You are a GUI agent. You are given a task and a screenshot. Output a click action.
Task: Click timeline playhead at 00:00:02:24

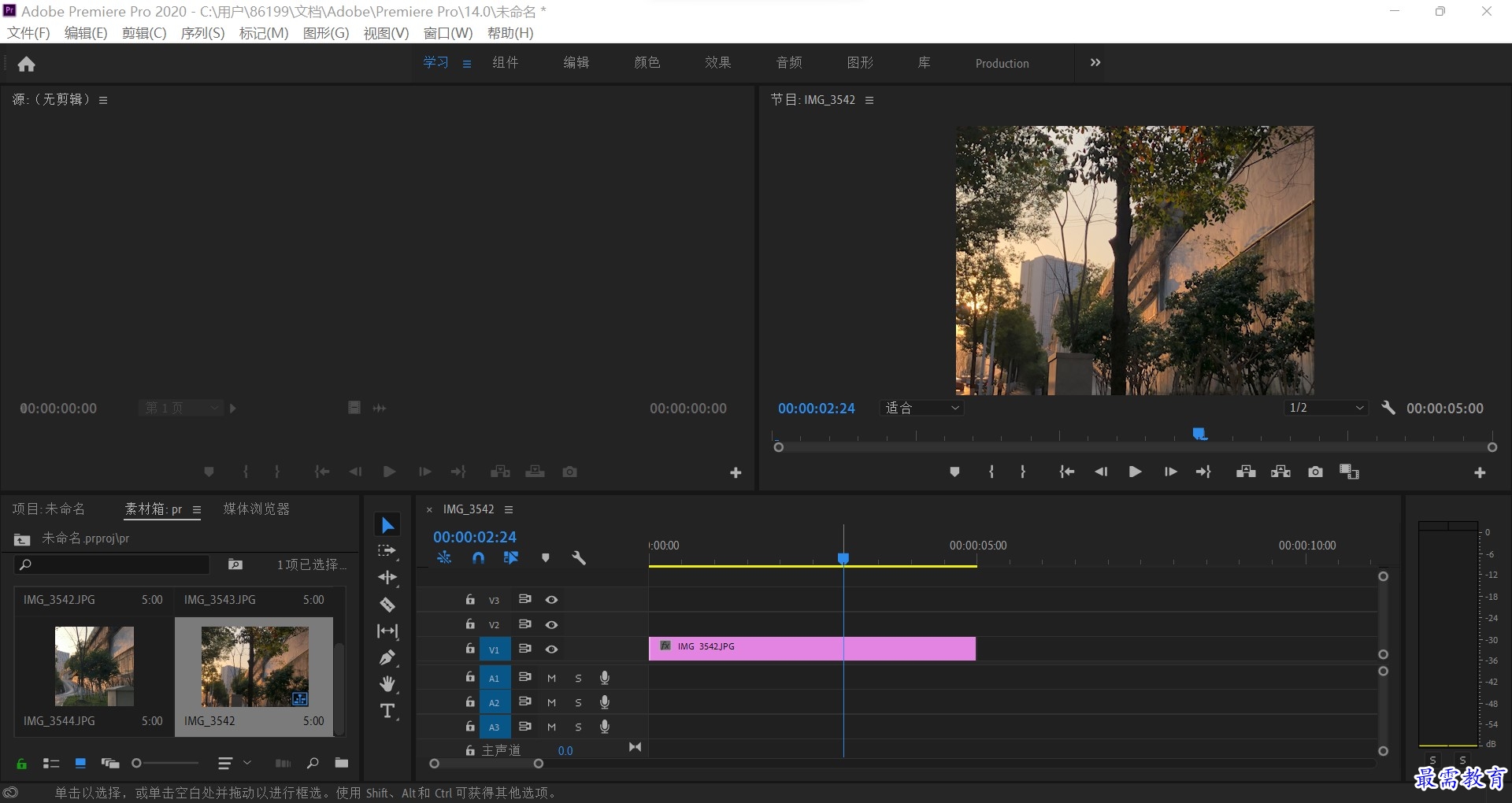pos(843,558)
